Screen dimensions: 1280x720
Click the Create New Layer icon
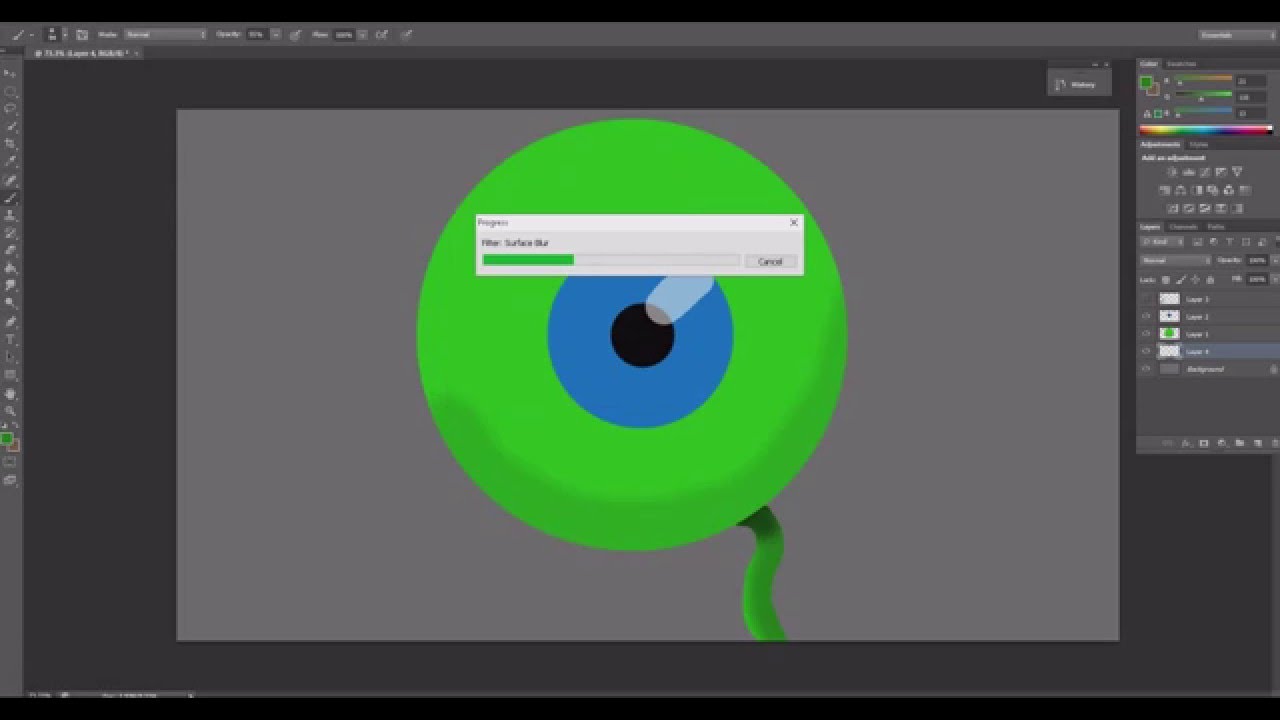(x=1257, y=442)
